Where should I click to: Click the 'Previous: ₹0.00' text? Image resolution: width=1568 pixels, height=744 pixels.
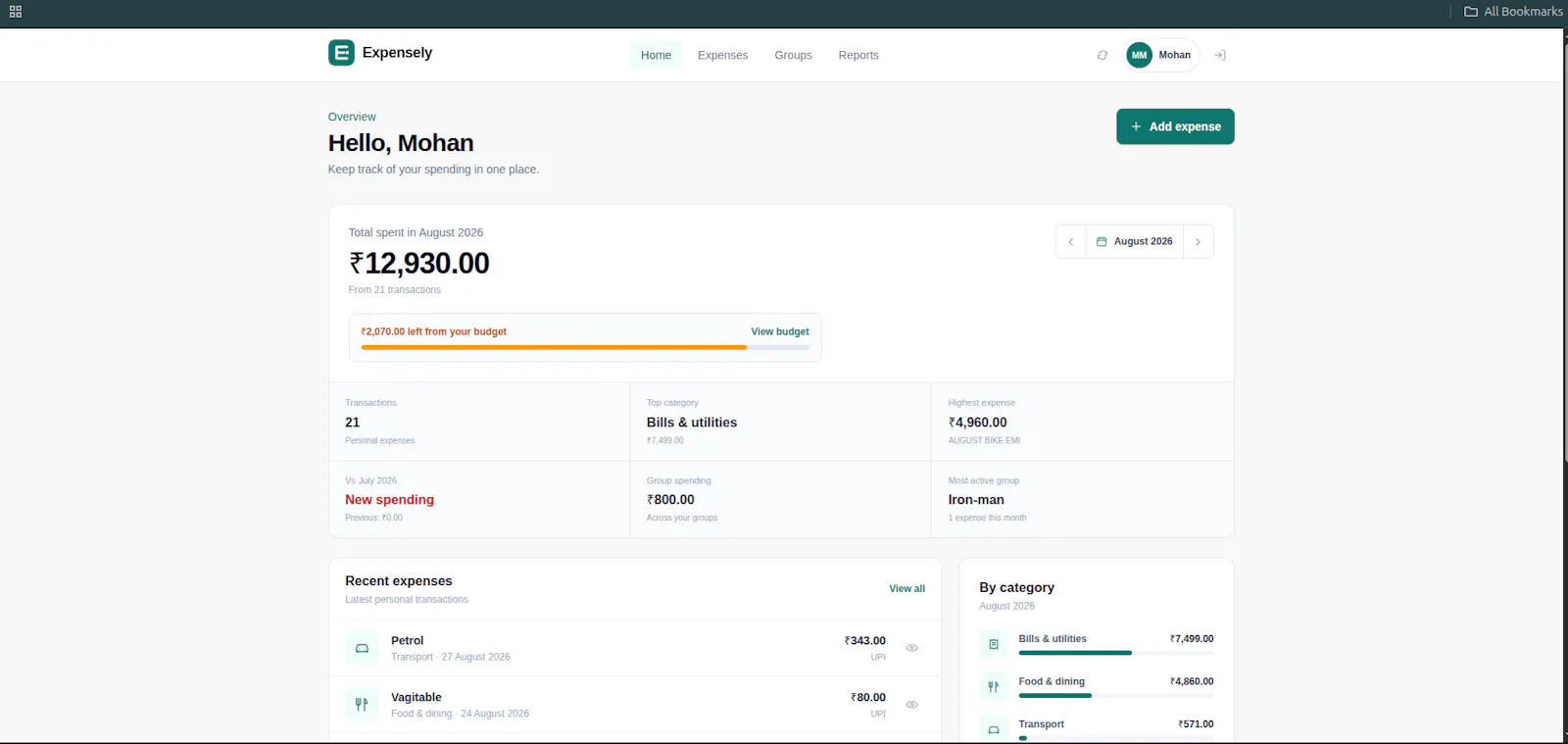pos(373,519)
